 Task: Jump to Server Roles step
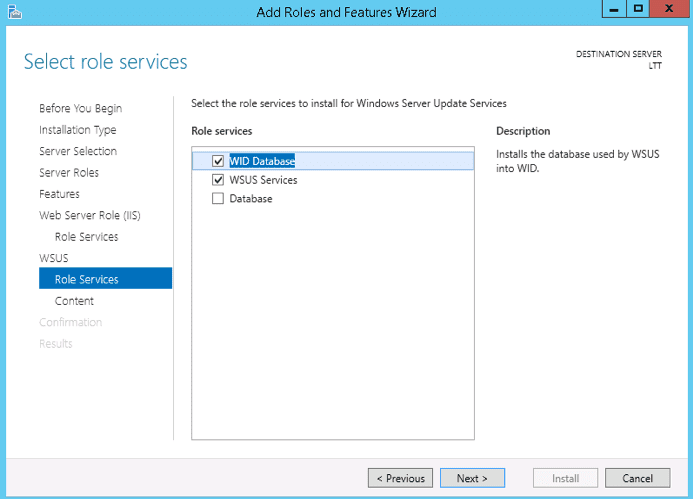point(69,173)
